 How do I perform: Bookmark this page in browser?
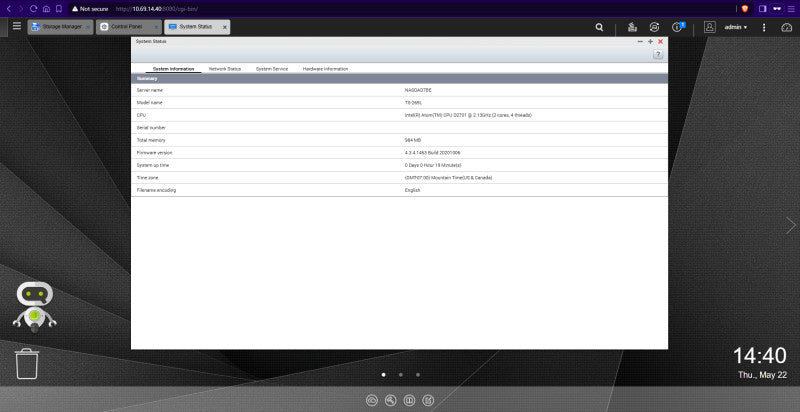click(59, 9)
